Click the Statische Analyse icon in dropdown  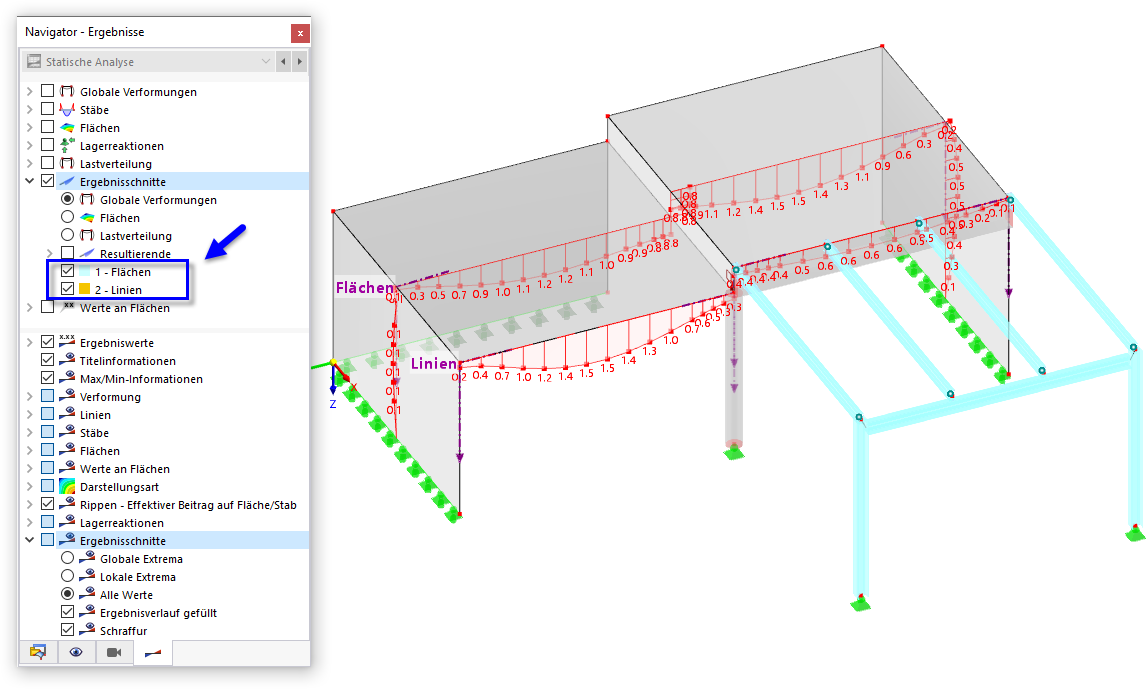pos(34,61)
